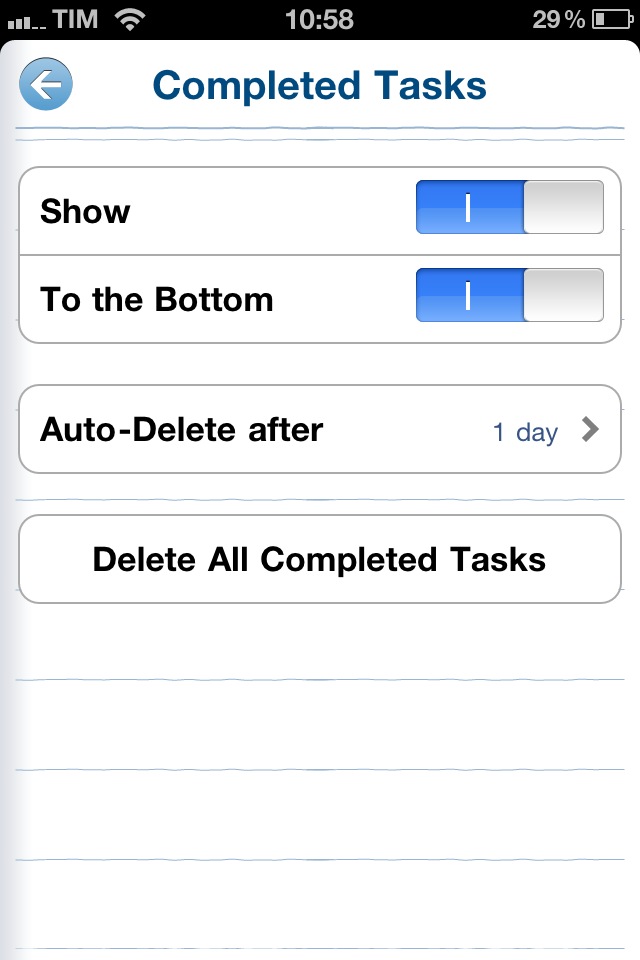Viewport: 640px width, 960px height.
Task: Tap the TIM carrier label
Action: pyautogui.click(x=75, y=19)
